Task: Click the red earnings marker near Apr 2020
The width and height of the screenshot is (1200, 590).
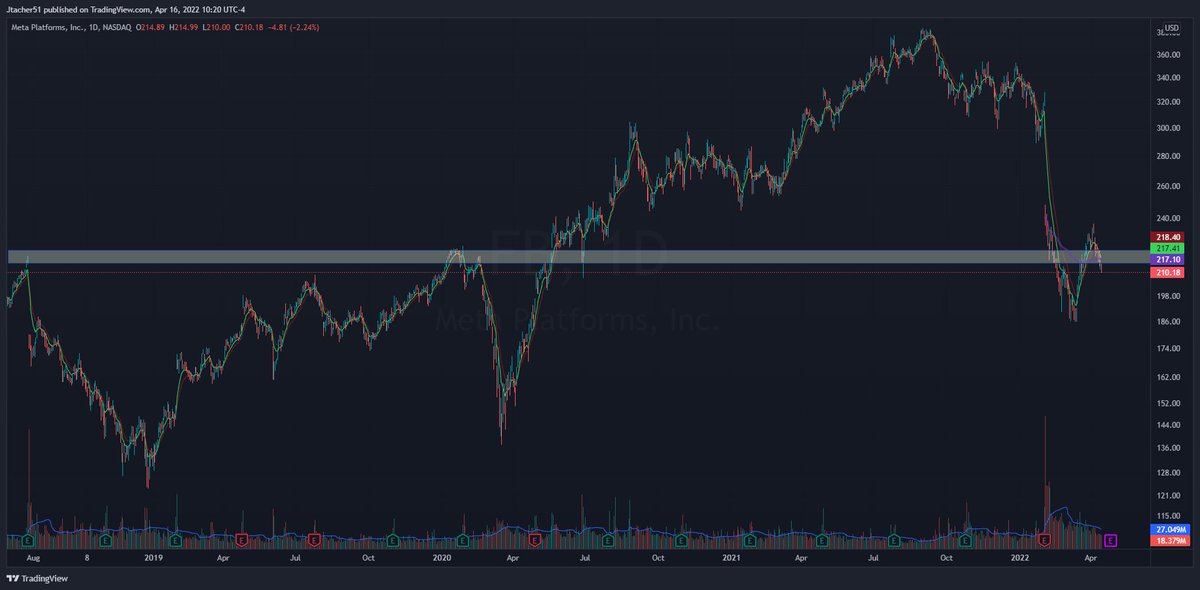Action: pos(535,540)
